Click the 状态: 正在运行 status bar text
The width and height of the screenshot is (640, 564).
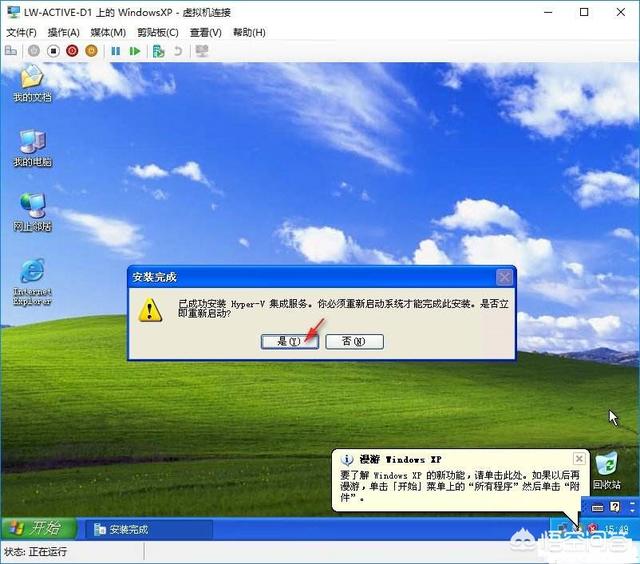36,552
